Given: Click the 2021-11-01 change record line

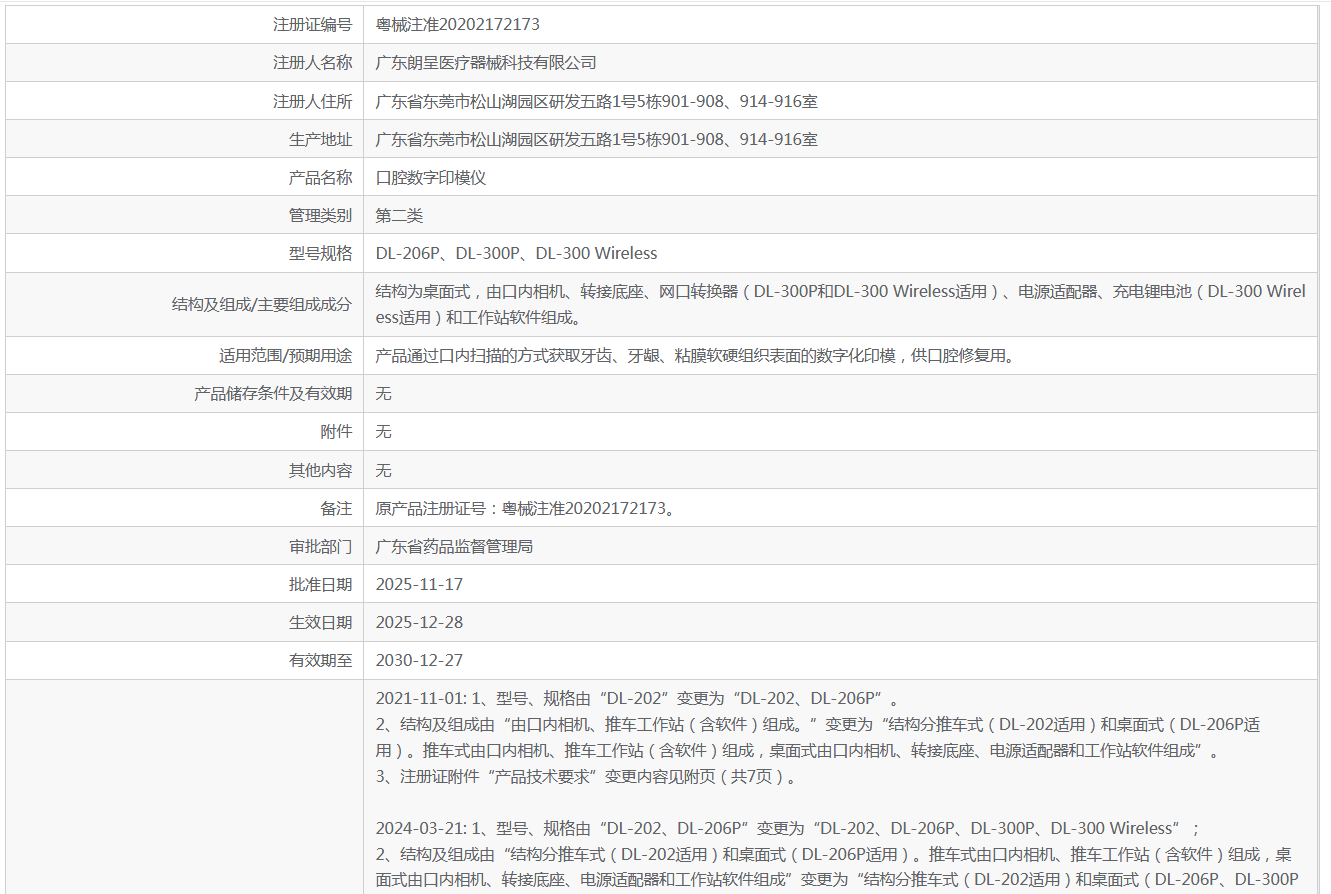Looking at the screenshot, I should click(x=637, y=699).
